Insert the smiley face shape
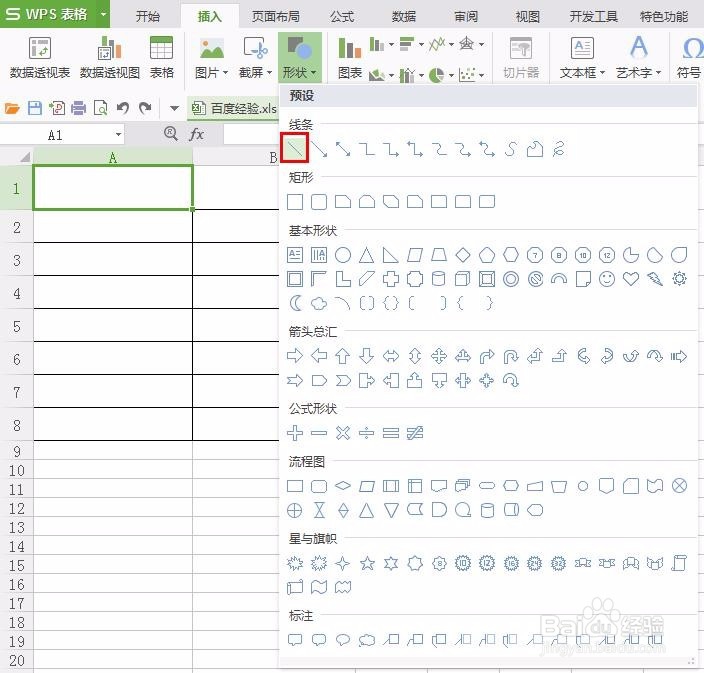 pyautogui.click(x=607, y=279)
